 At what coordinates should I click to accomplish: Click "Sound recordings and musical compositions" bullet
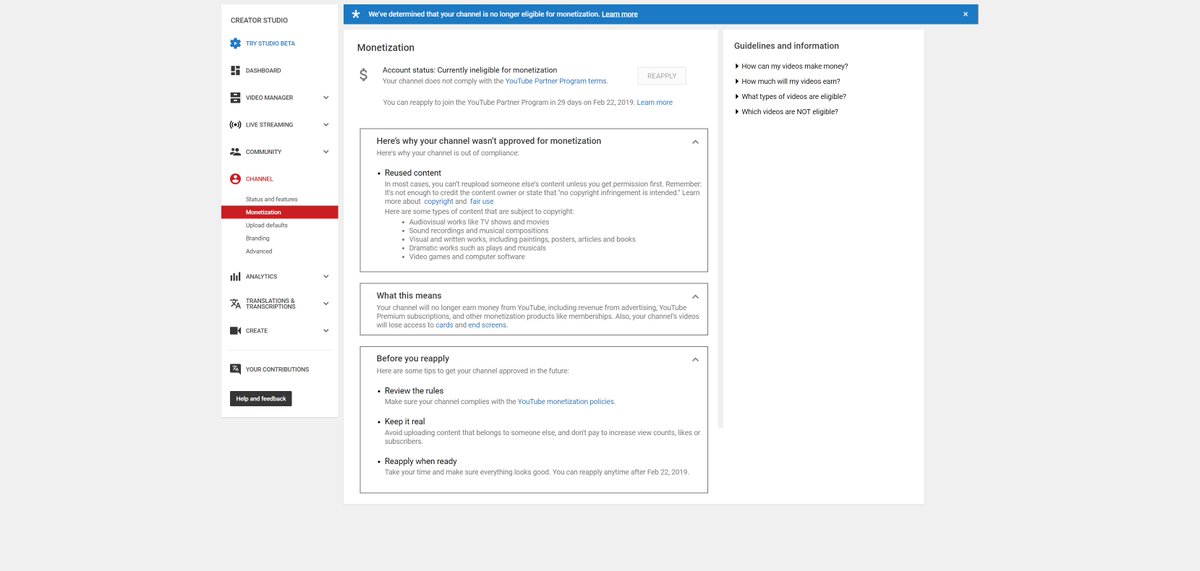click(x=479, y=231)
